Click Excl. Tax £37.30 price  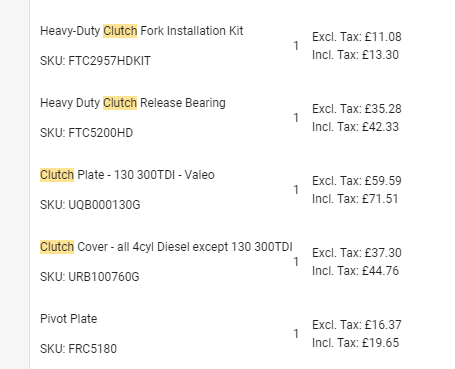[x=357, y=253]
